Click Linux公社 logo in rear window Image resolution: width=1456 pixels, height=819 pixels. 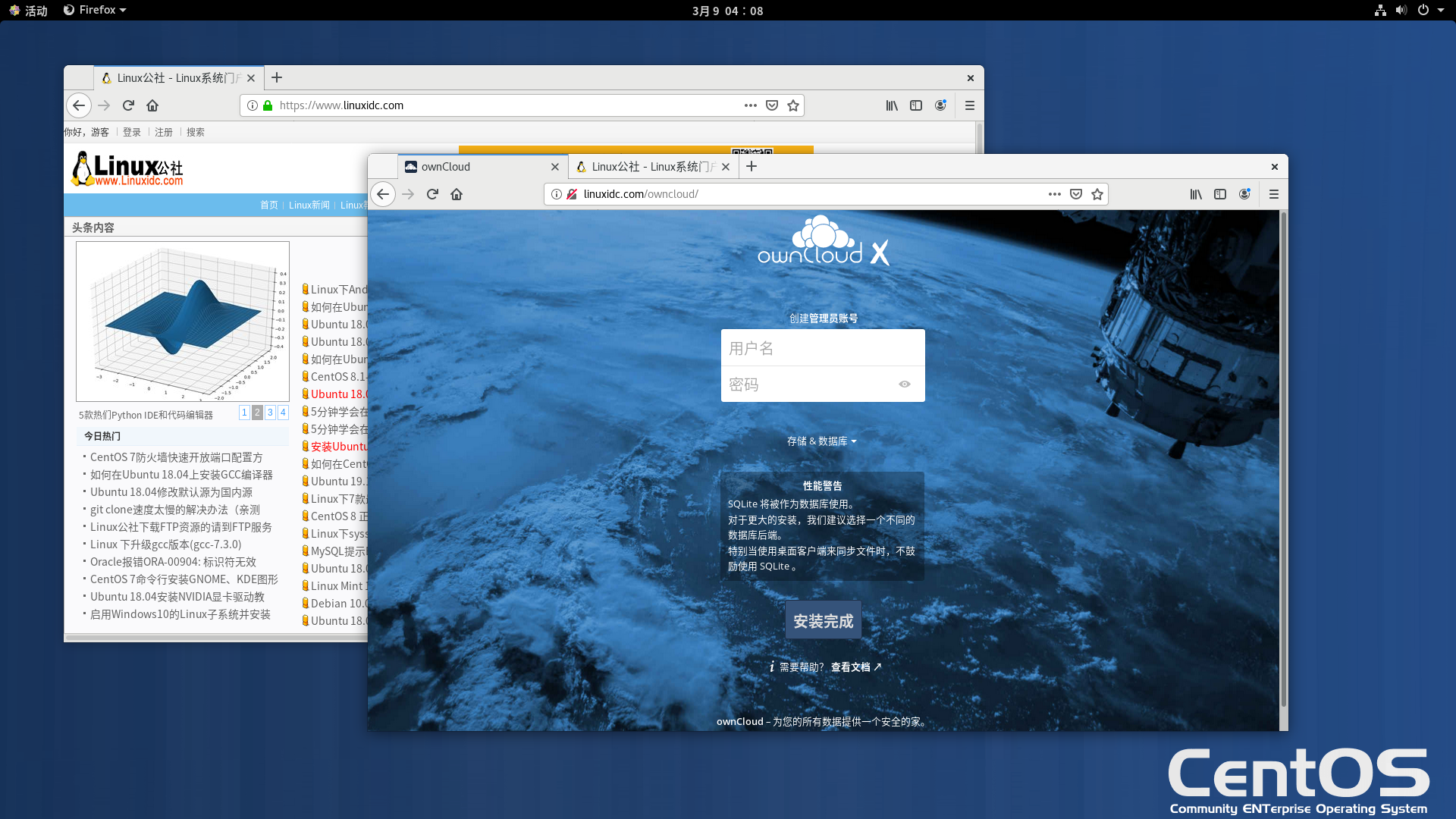coord(127,168)
